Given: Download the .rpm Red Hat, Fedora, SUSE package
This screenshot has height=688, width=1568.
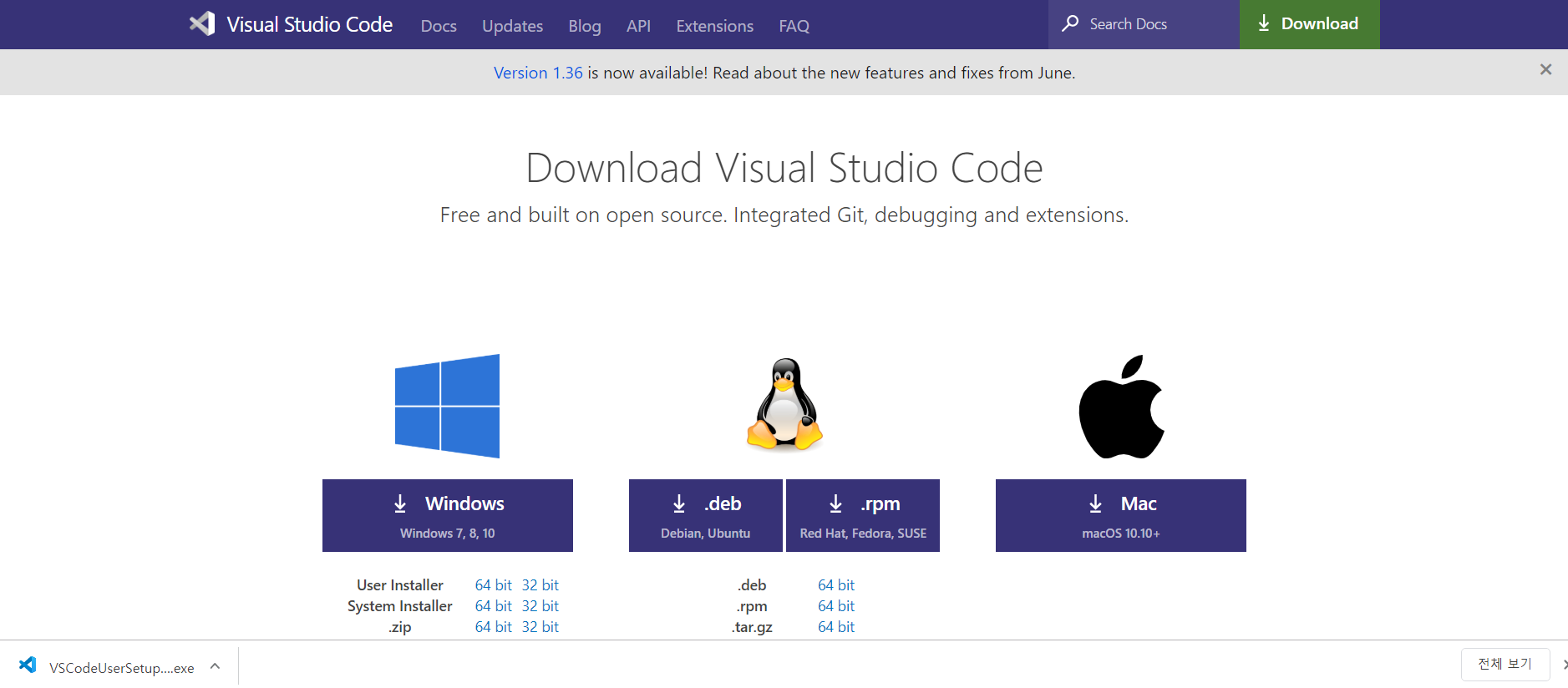Looking at the screenshot, I should pos(863,515).
